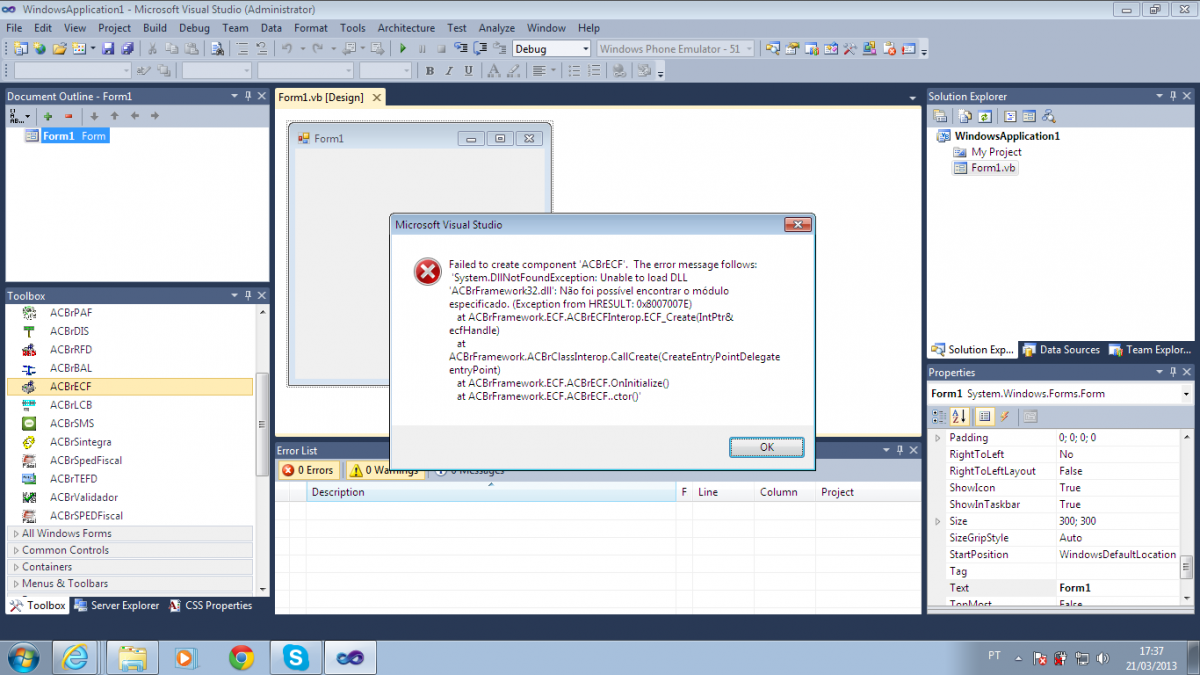1200x675 pixels.
Task: Start debugging with the green play icon
Action: 403,48
